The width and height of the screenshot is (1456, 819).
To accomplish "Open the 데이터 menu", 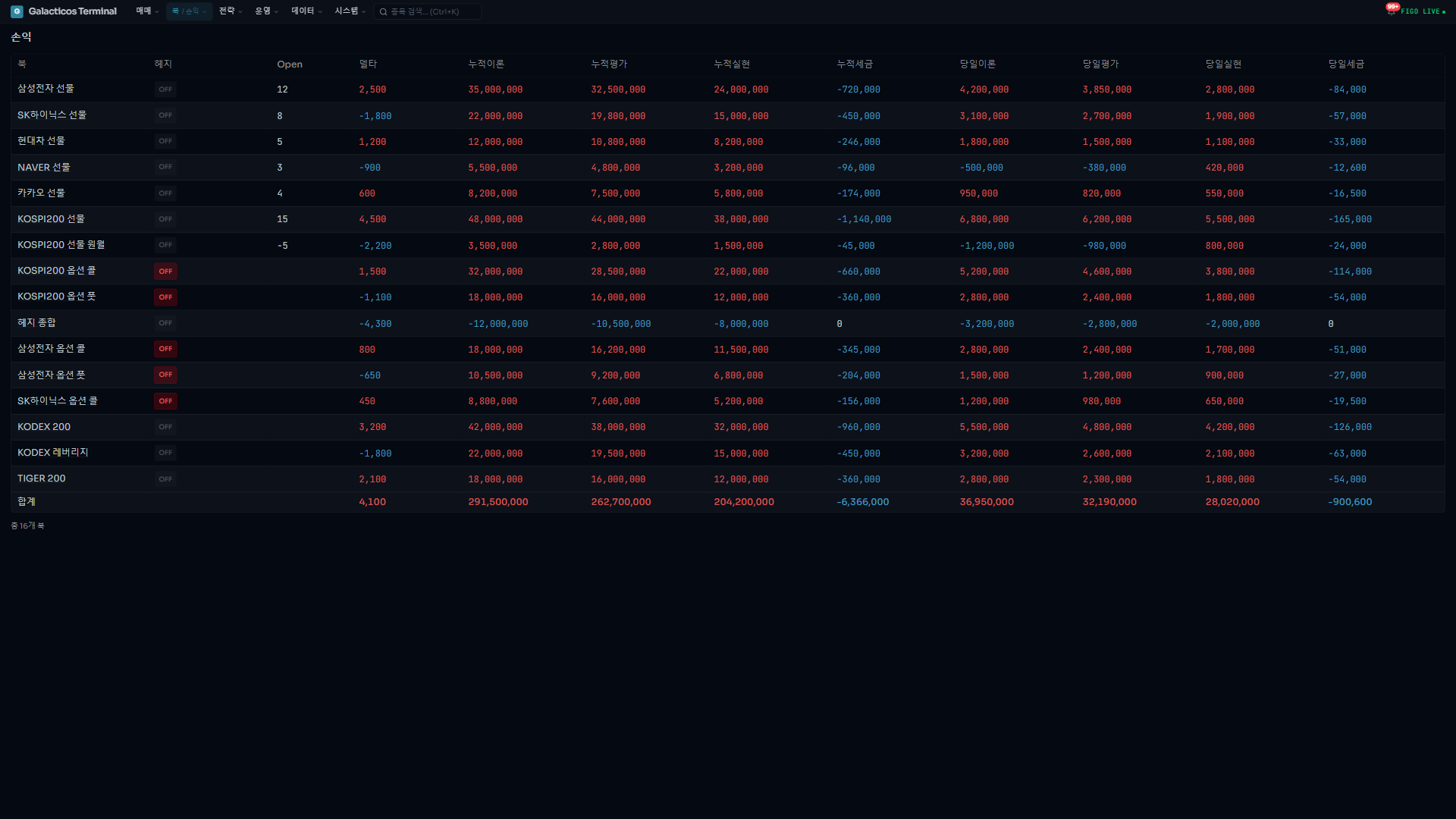I will click(x=306, y=11).
